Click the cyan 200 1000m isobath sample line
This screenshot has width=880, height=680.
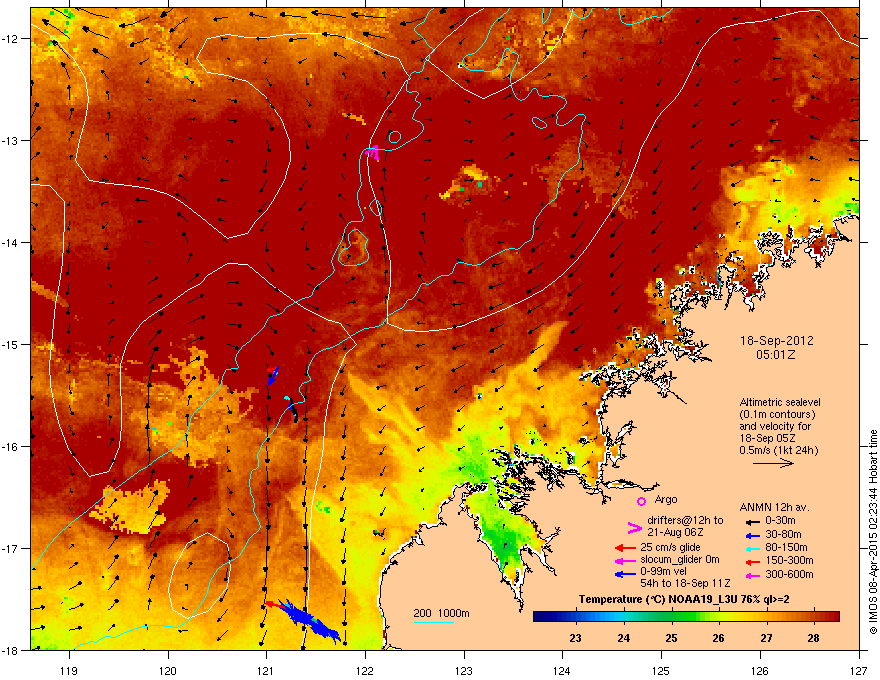[x=433, y=622]
